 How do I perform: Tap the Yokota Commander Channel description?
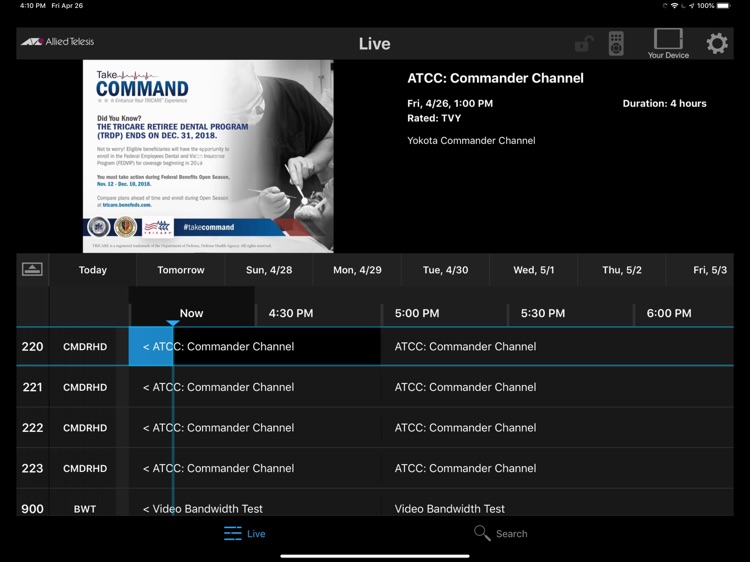471,141
